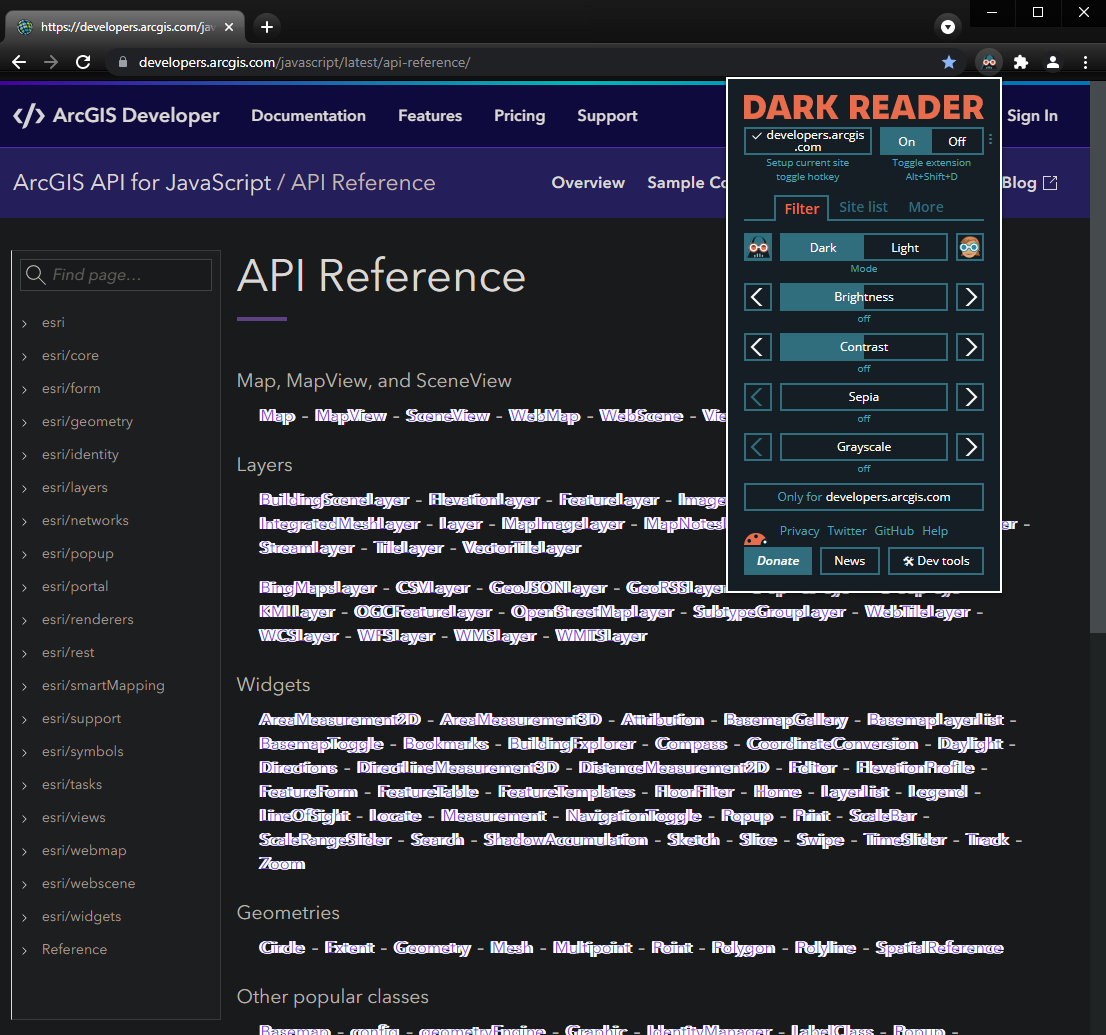Open Dev tools in Dark Reader

point(935,561)
